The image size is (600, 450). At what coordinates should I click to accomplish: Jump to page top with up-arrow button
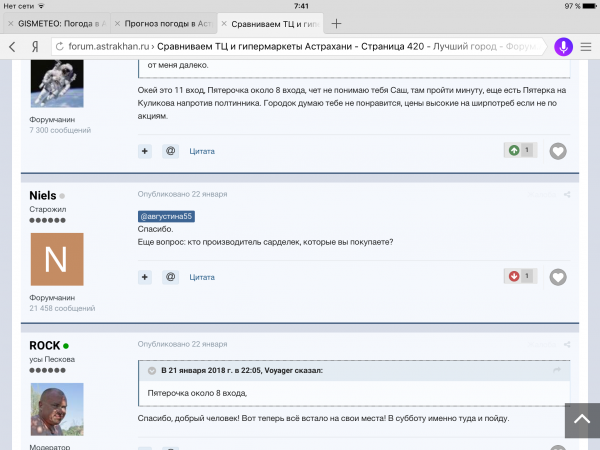point(582,420)
